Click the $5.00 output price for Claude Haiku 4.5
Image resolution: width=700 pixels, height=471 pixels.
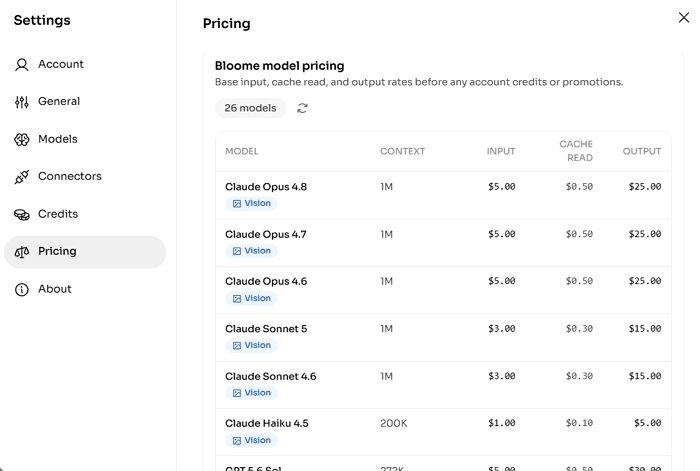647,423
